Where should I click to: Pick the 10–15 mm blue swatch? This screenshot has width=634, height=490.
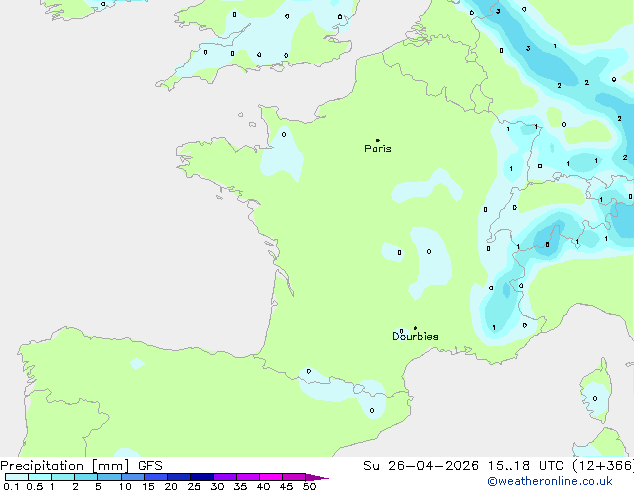[133, 477]
